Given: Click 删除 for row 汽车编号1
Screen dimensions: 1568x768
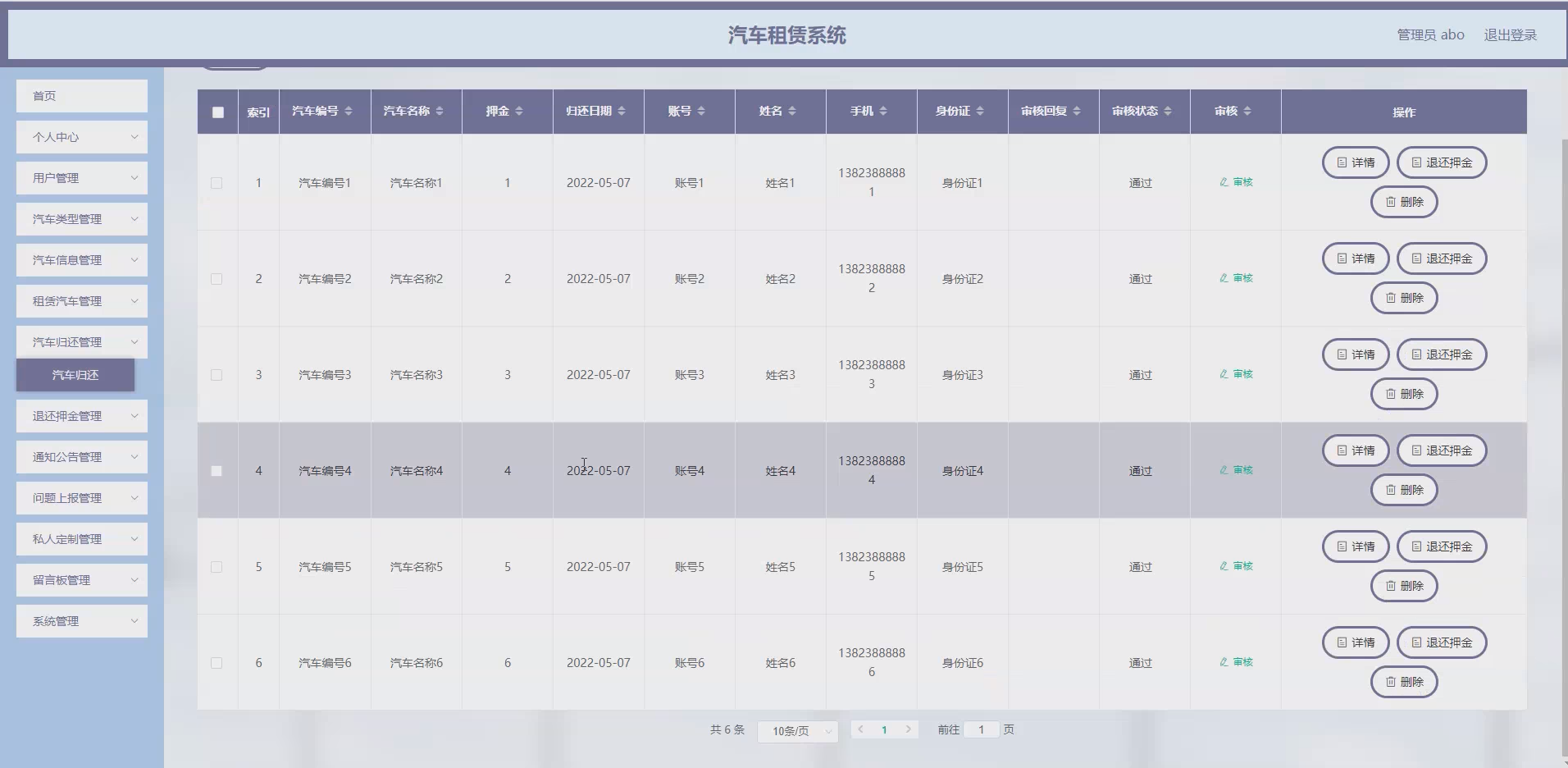Looking at the screenshot, I should tap(1404, 202).
